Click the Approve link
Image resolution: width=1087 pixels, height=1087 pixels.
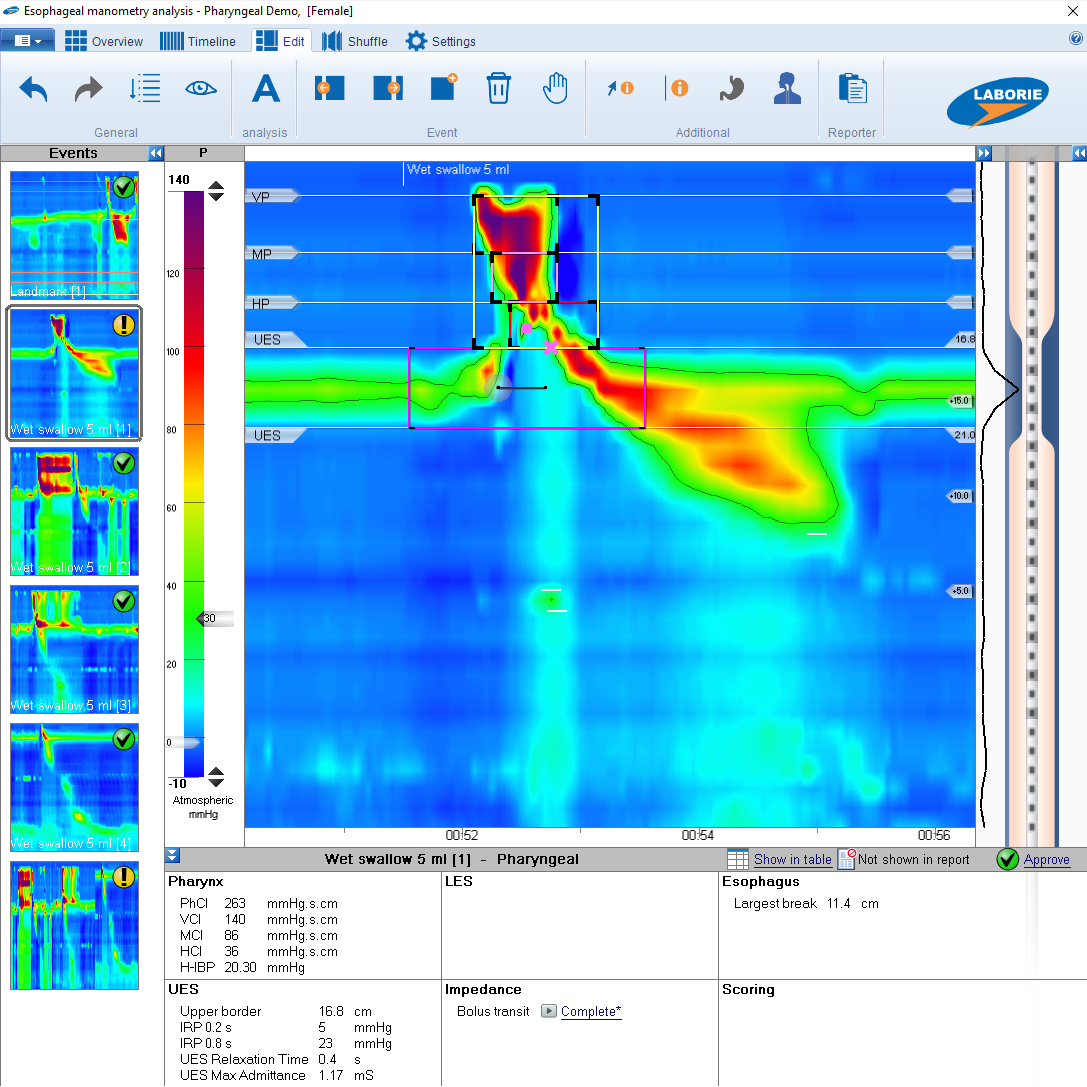pos(1046,860)
